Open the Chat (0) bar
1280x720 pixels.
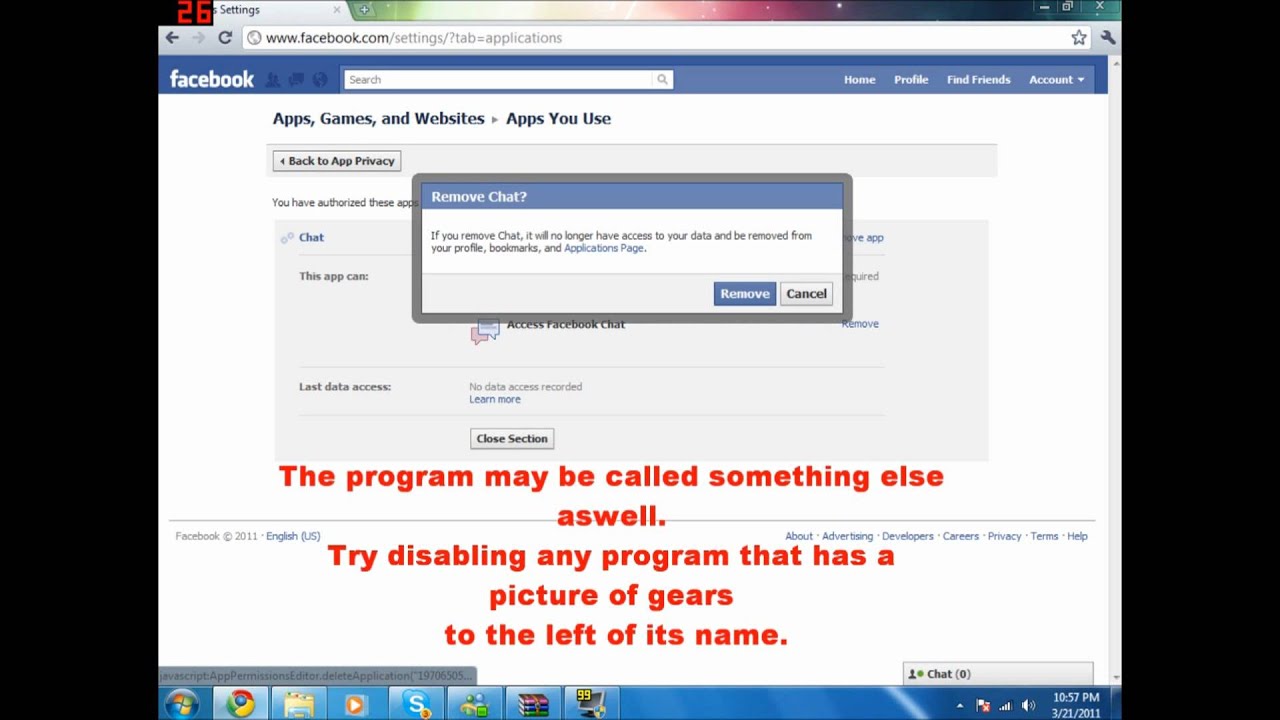pos(998,674)
